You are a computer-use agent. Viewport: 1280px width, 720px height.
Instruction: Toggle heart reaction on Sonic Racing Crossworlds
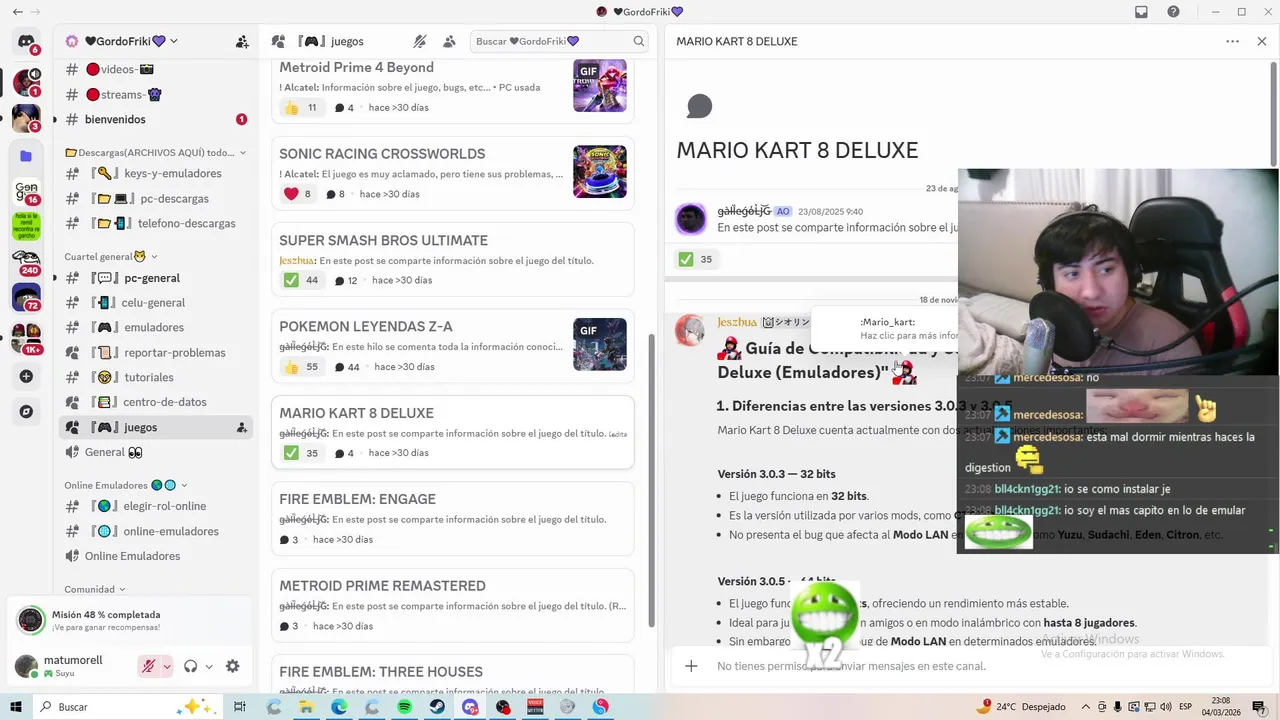[x=299, y=194]
